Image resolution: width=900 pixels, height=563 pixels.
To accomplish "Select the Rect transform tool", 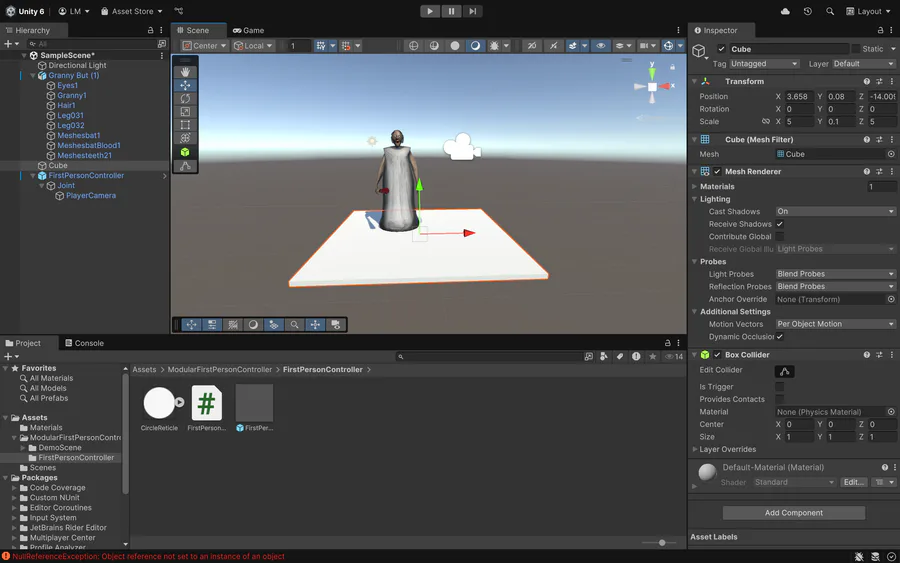I will 185,125.
